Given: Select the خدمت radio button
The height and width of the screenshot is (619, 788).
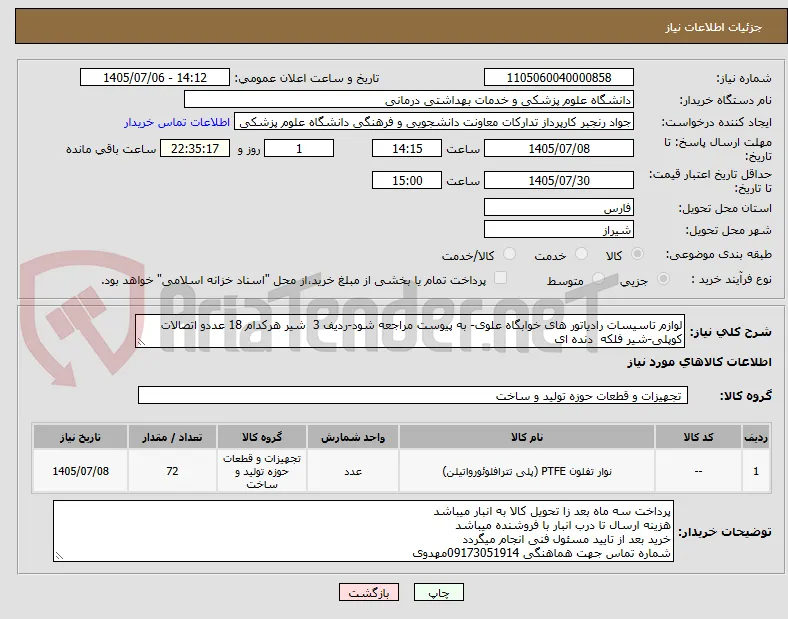Looking at the screenshot, I should [x=581, y=254].
